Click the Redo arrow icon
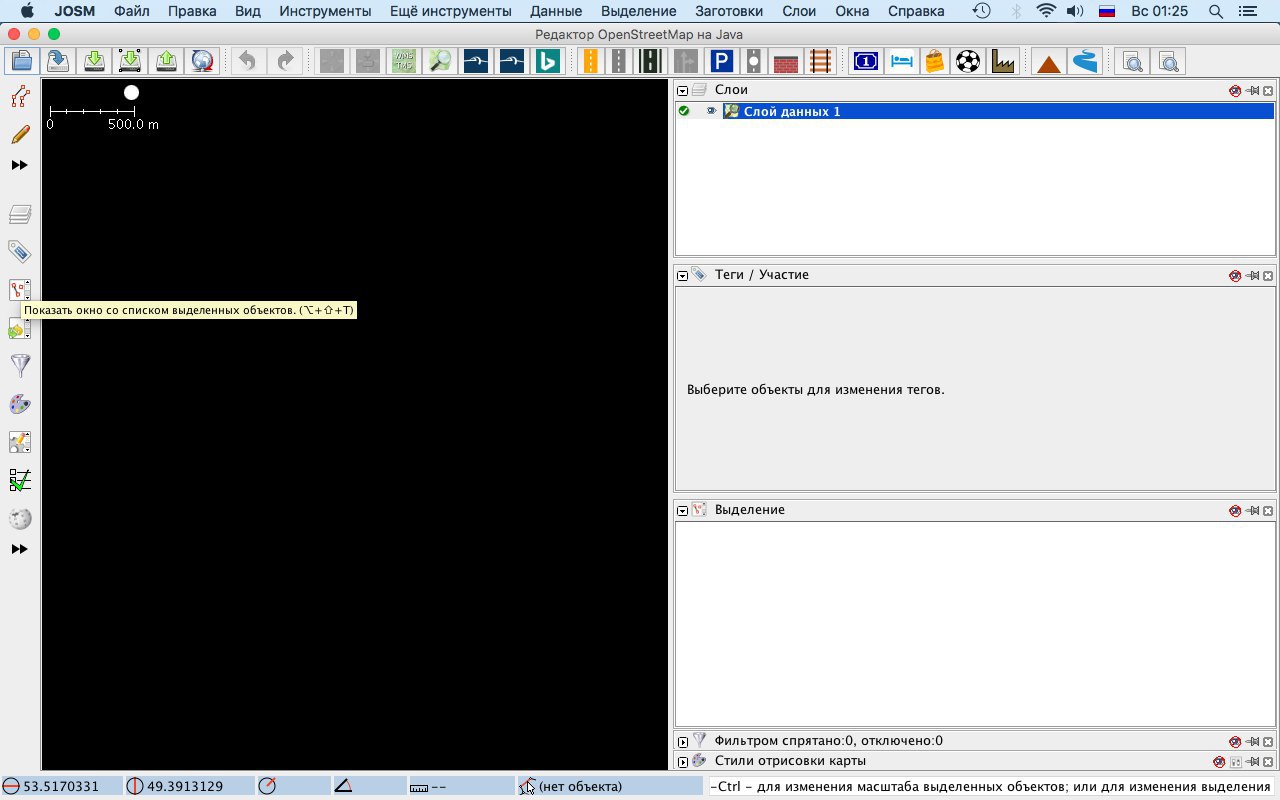This screenshot has height=800, width=1280. (285, 61)
